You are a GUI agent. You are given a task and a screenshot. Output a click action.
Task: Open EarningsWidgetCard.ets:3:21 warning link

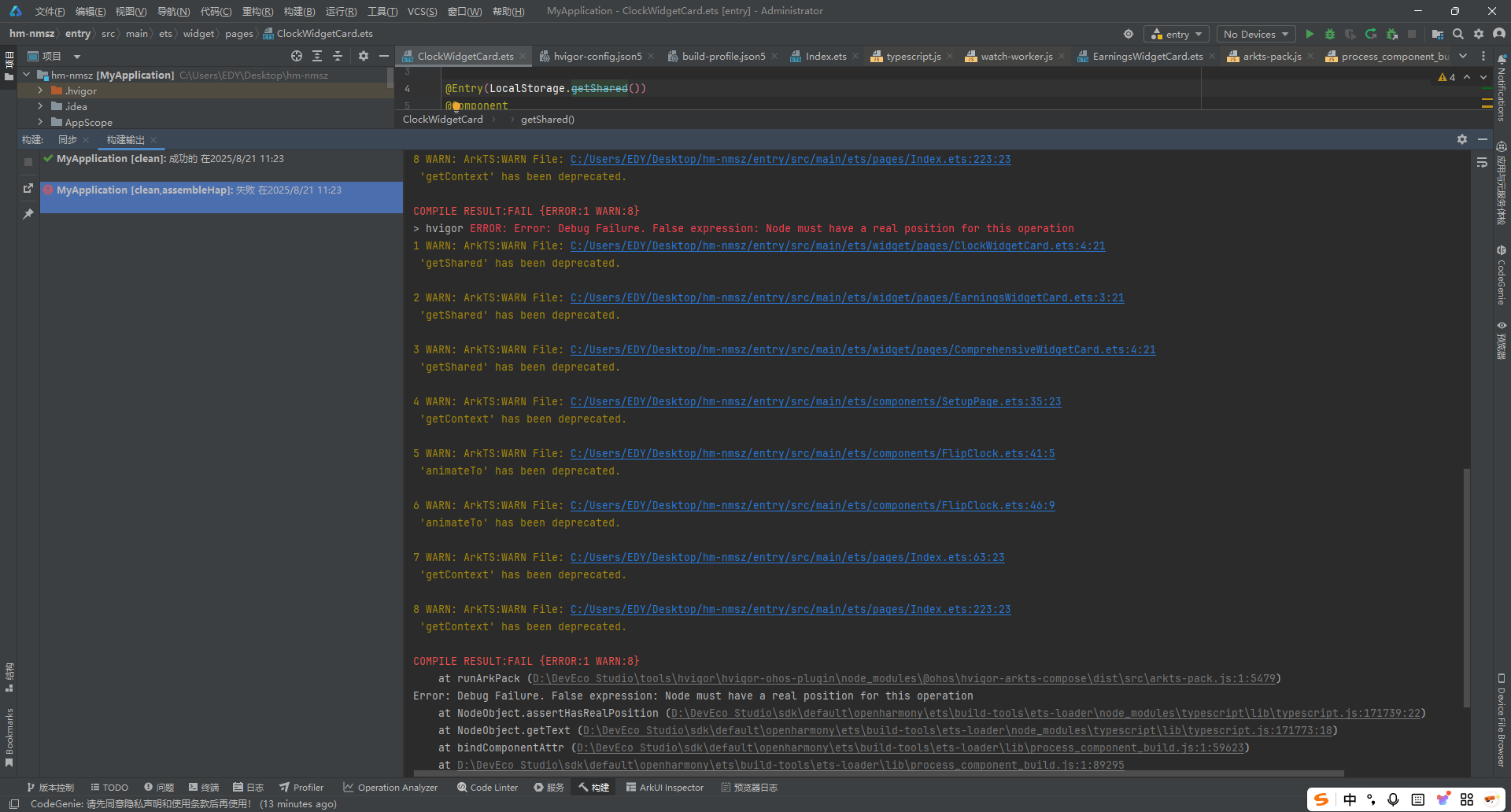pyautogui.click(x=847, y=297)
